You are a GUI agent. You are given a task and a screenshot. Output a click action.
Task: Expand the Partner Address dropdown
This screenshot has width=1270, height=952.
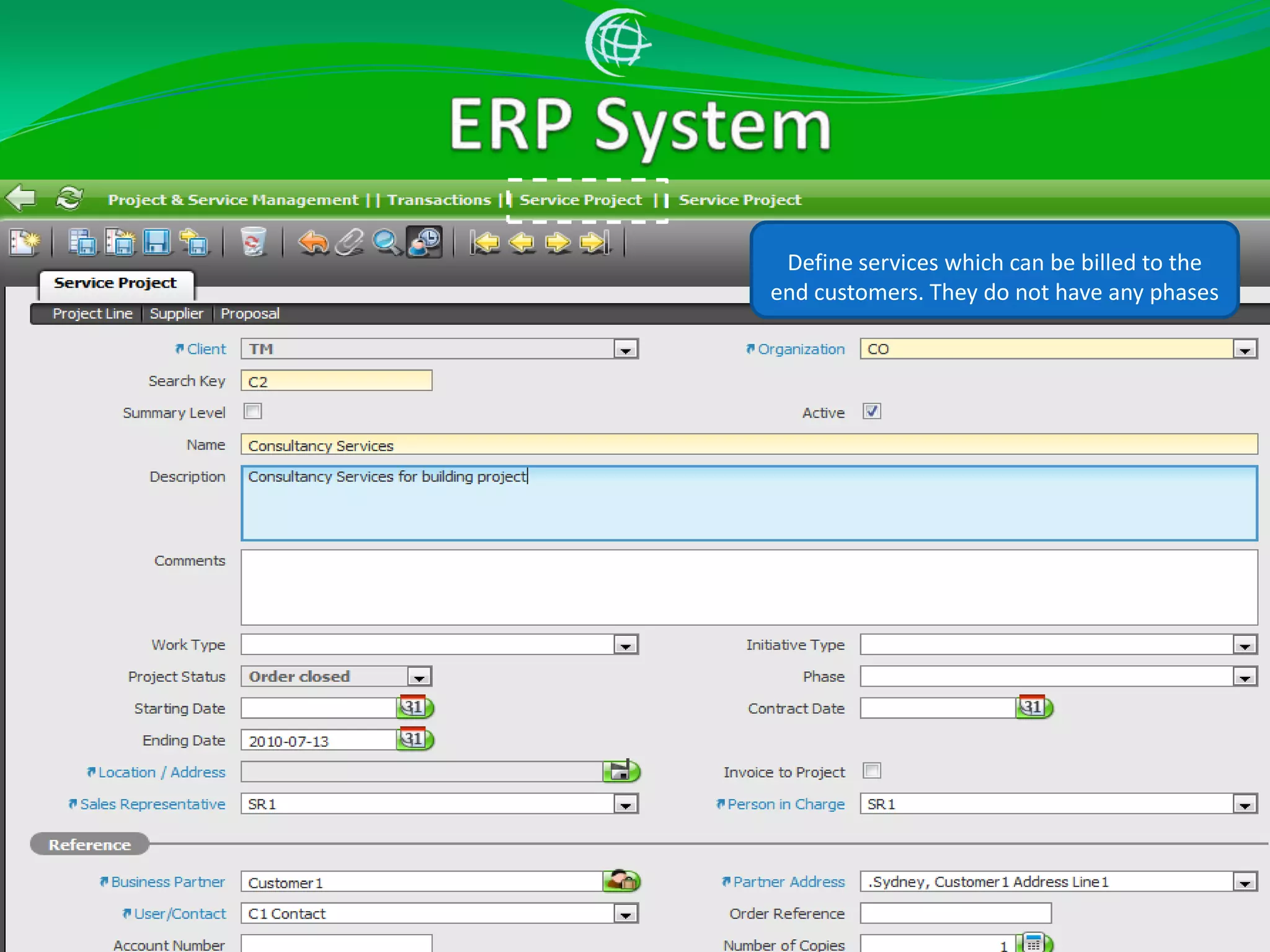coord(1245,882)
